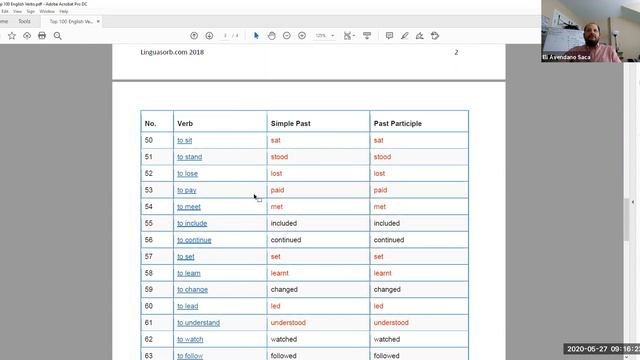Expand the right side panel arrow
The height and width of the screenshot is (360, 640).
click(633, 202)
